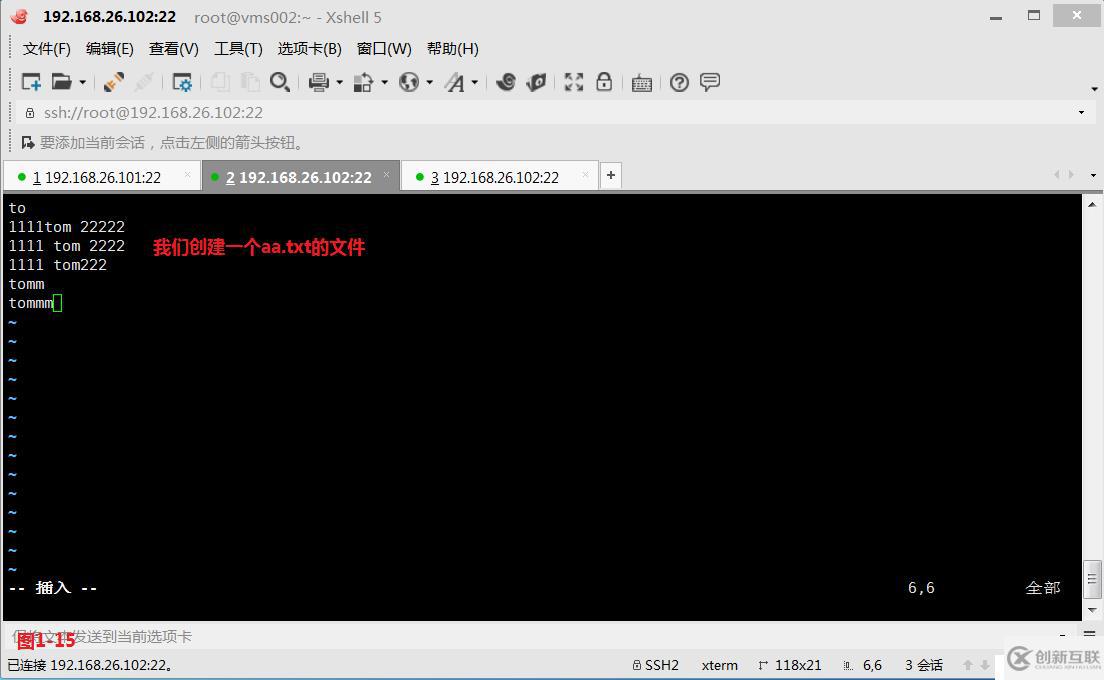Screen dimensions: 1104x680
Task: Click the greyed Copy icon
Action: click(220, 82)
